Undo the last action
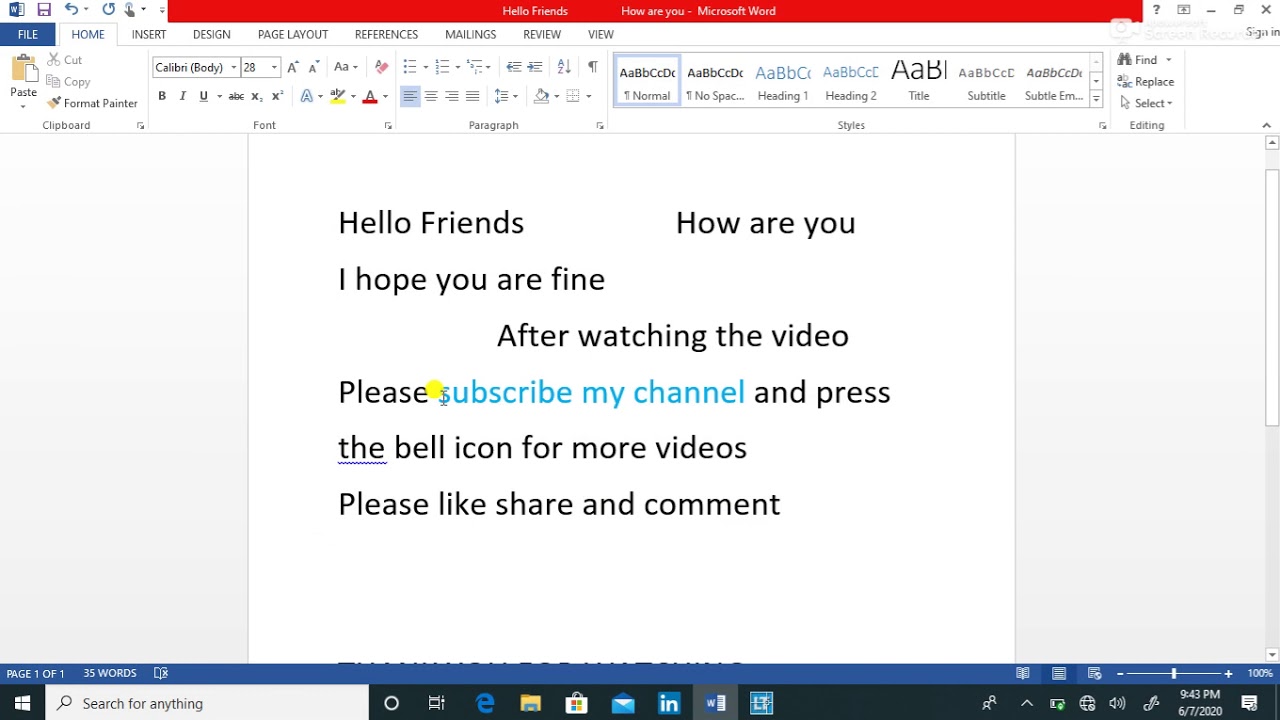 pyautogui.click(x=71, y=10)
